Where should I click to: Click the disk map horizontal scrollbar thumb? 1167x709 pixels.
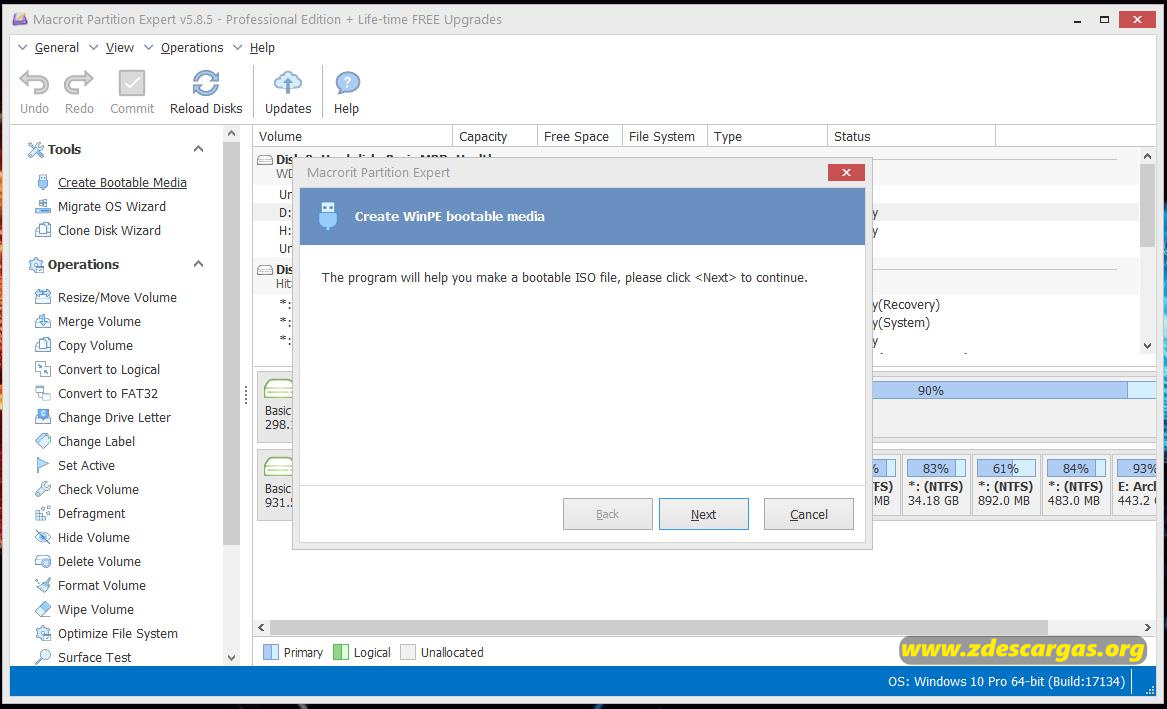pyautogui.click(x=659, y=627)
